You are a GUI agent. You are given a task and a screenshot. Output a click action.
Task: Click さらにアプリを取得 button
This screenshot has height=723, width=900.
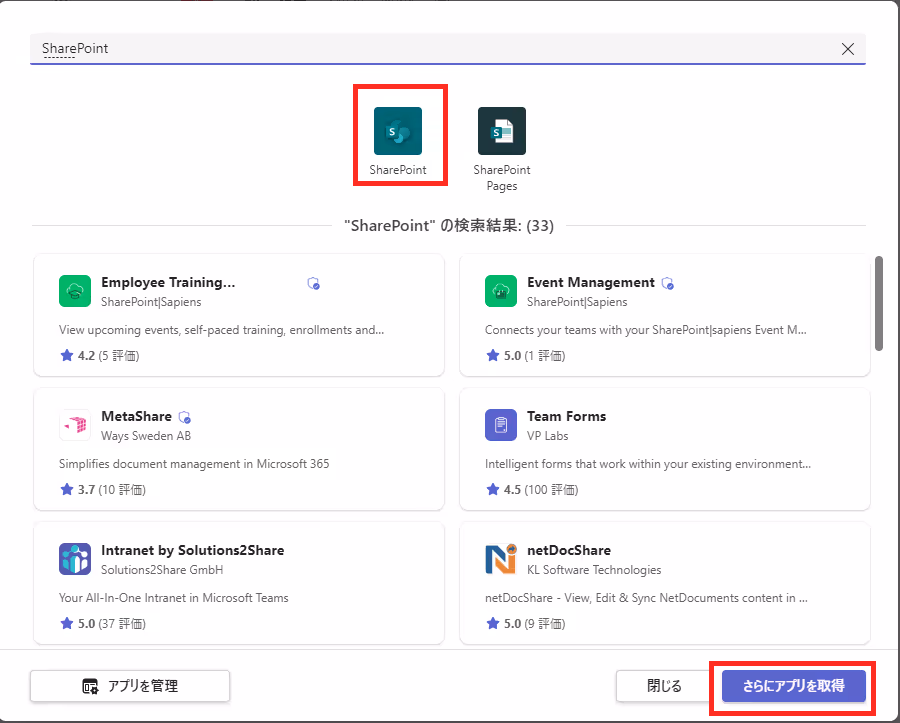[x=793, y=686]
